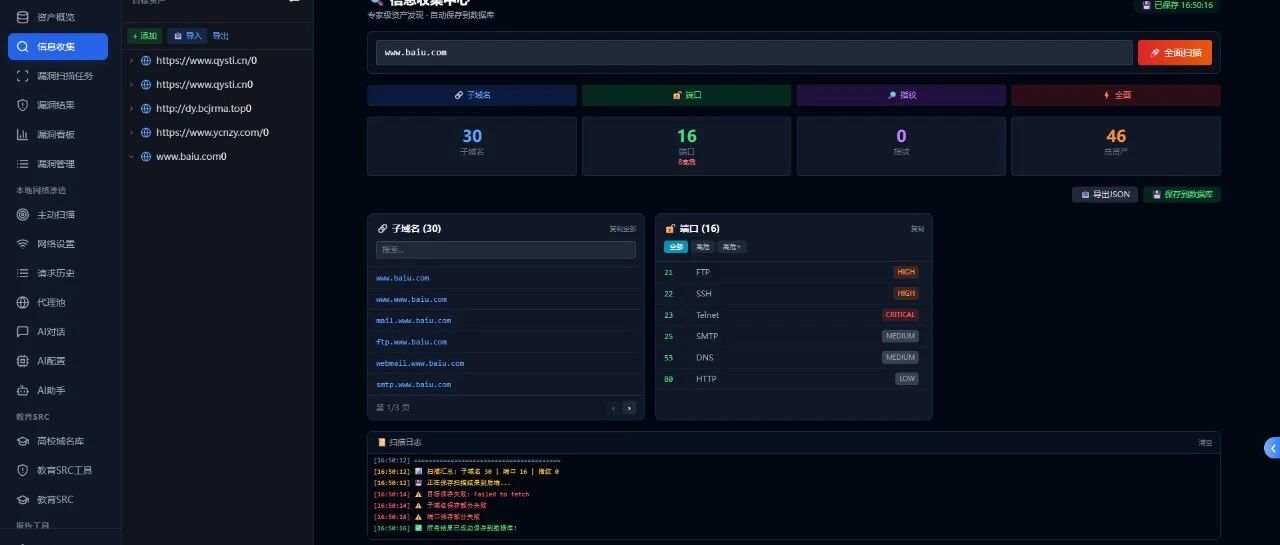Click the blue side-panel collapse arrow
Screen dimensions: 1280x545
pyautogui.click(x=1272, y=447)
